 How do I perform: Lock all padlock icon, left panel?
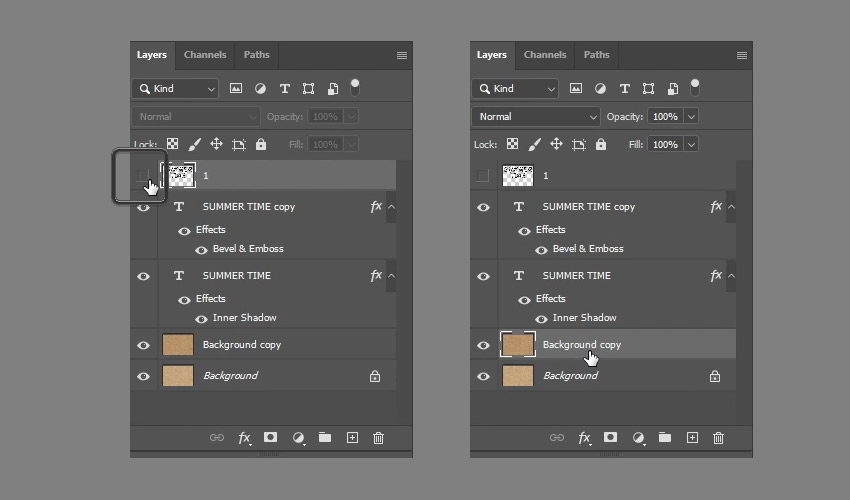261,144
